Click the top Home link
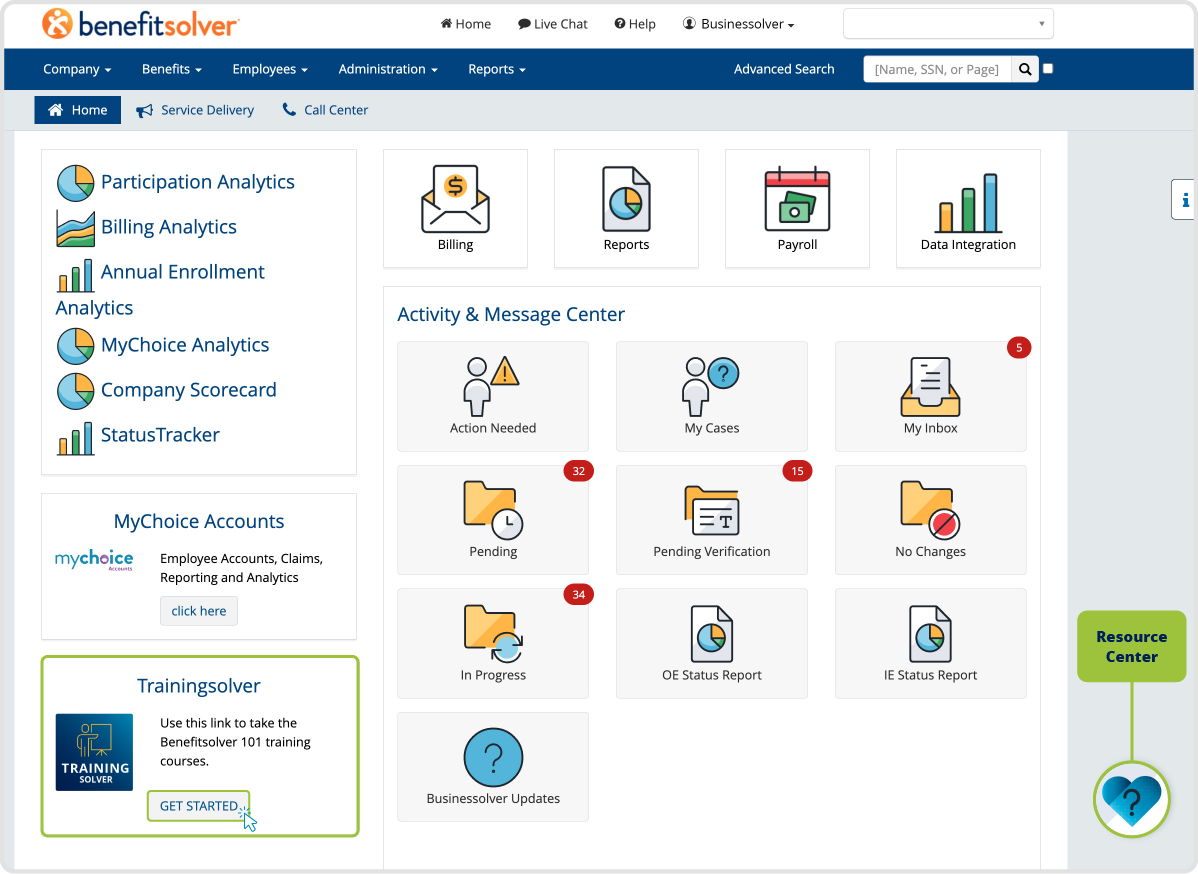 click(x=466, y=24)
